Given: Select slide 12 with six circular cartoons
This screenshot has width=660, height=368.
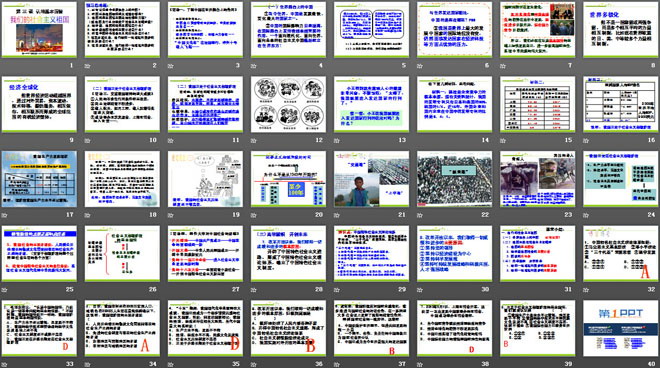Looking at the screenshot, I should point(288,104).
